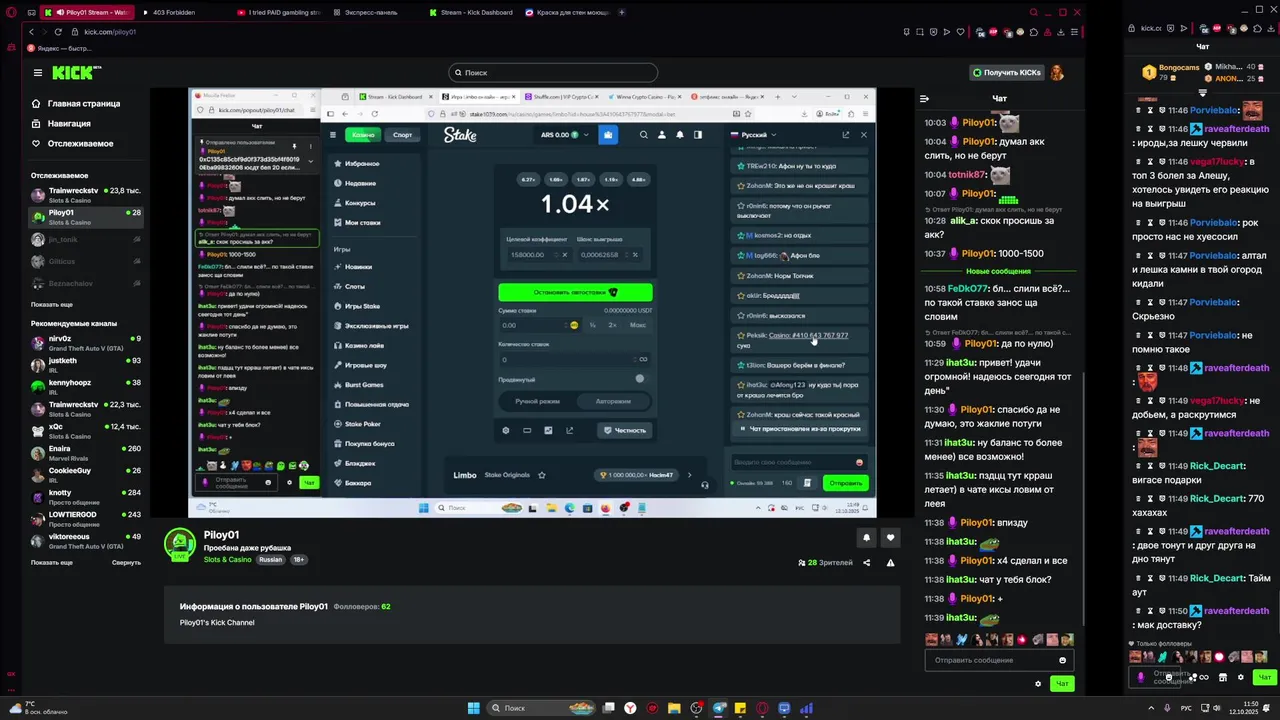This screenshot has width=1280, height=720.
Task: Click the Только фолловеры label in popout chat
Action: pyautogui.click(x=1164, y=644)
